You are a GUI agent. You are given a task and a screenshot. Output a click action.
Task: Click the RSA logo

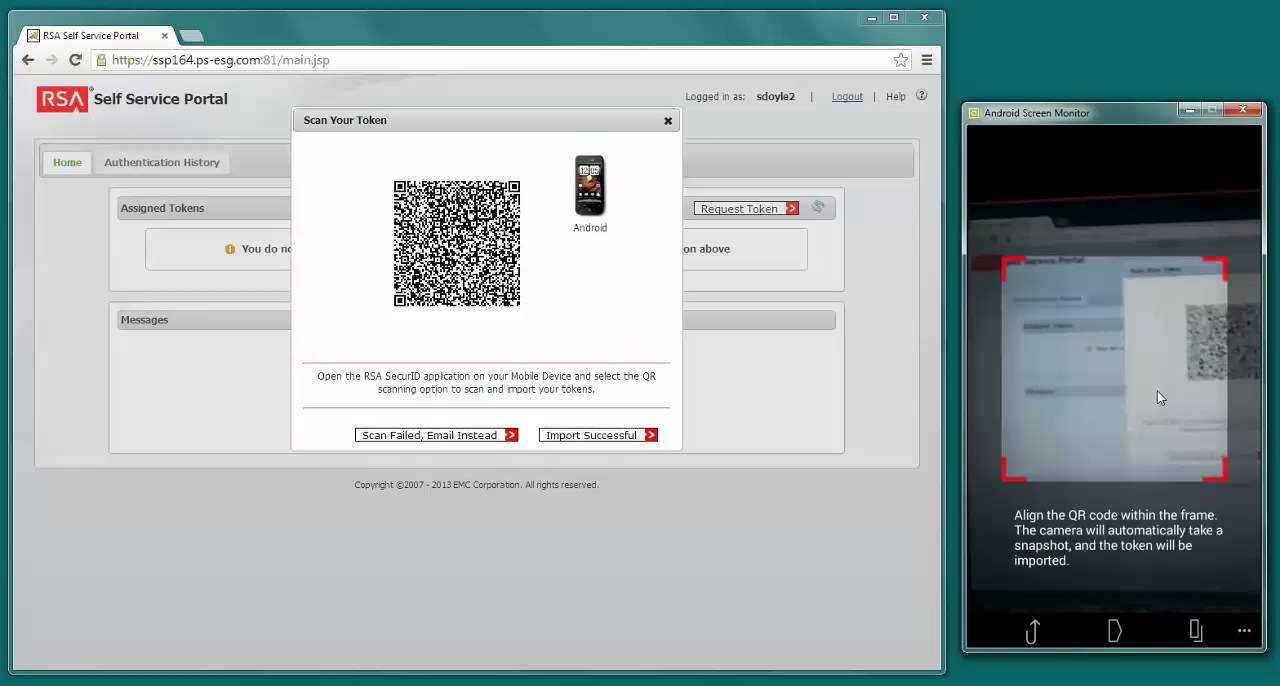pyautogui.click(x=63, y=99)
